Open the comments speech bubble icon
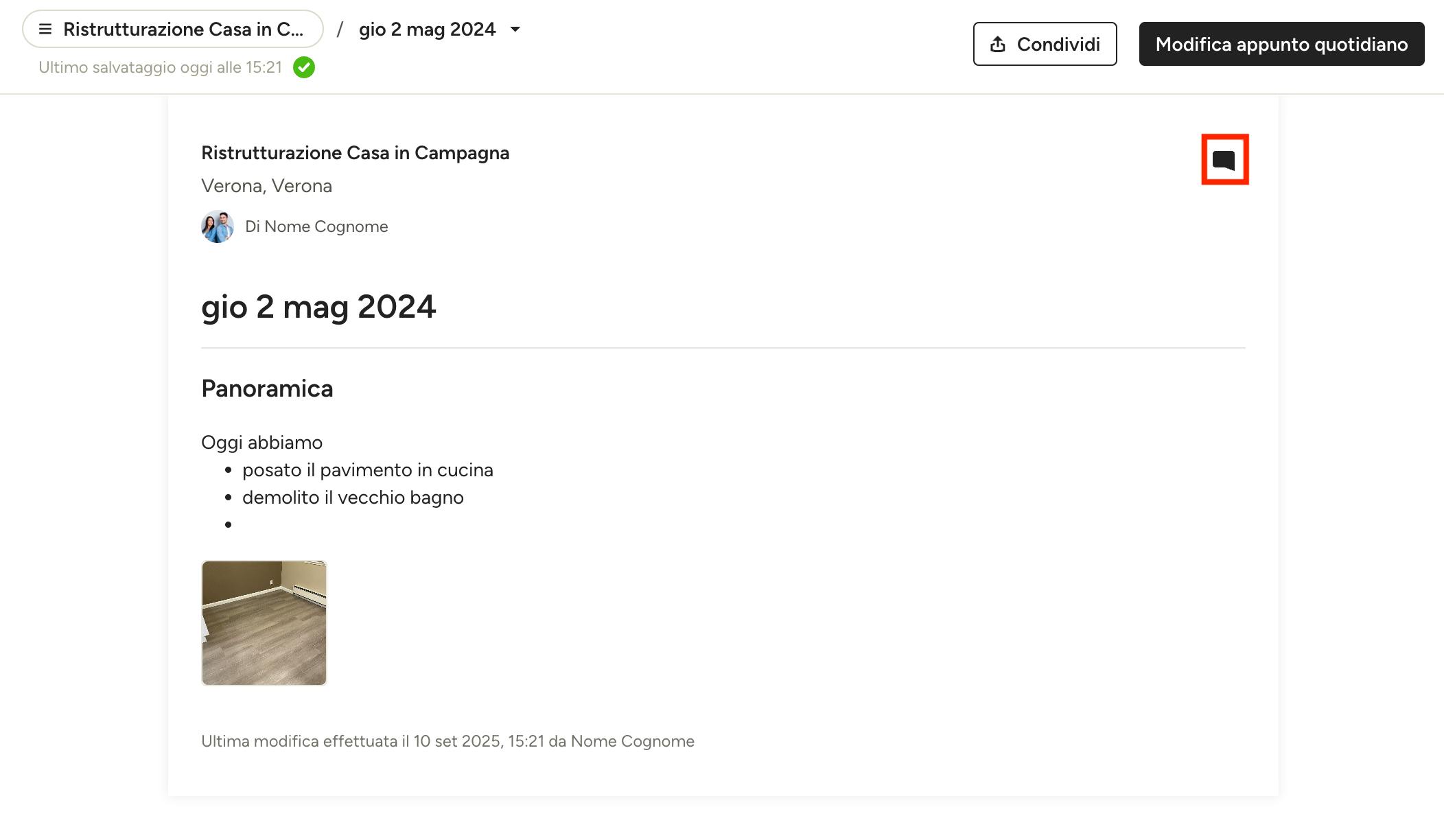 click(1224, 160)
